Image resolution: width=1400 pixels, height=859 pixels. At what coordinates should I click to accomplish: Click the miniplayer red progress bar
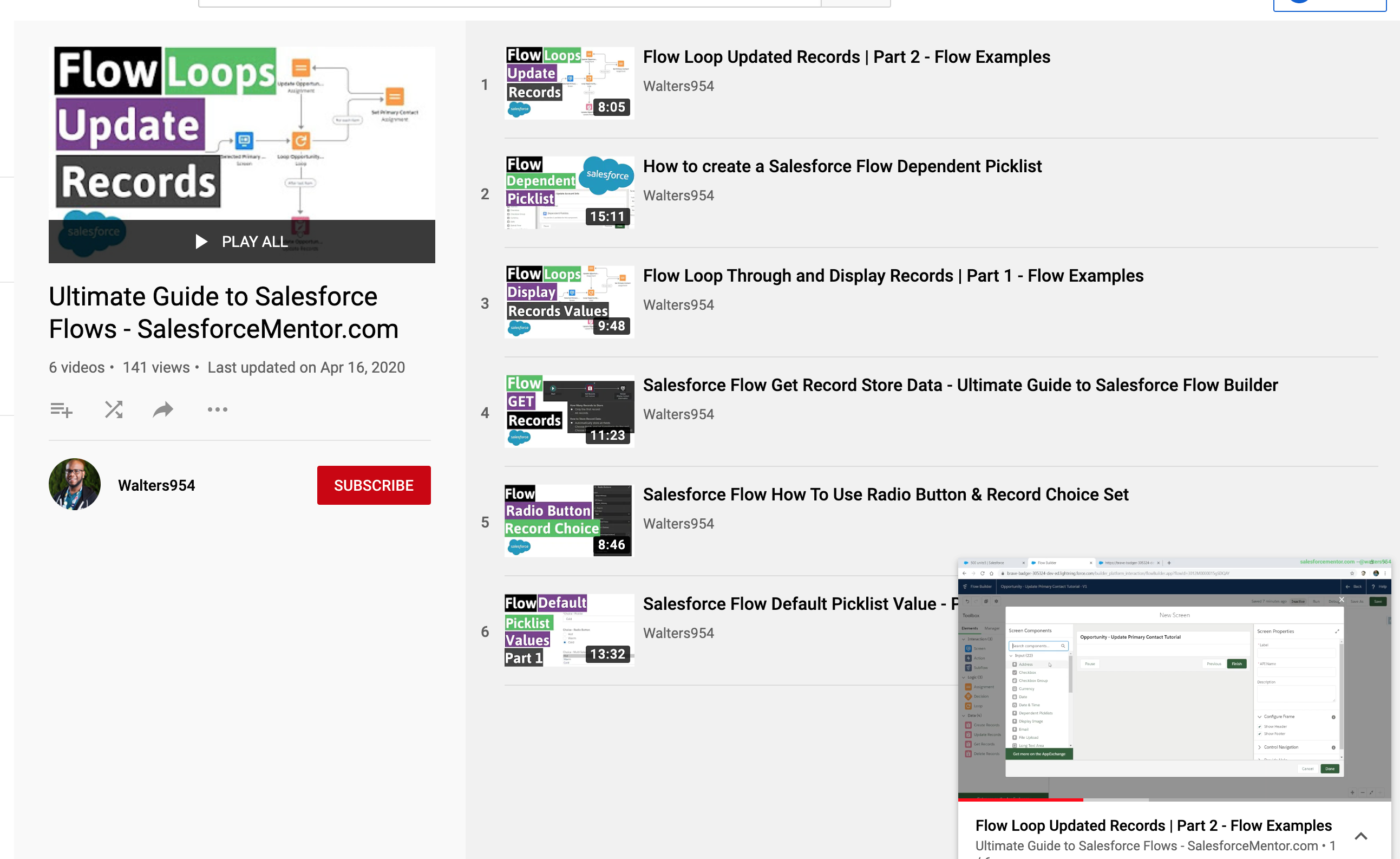1020,800
